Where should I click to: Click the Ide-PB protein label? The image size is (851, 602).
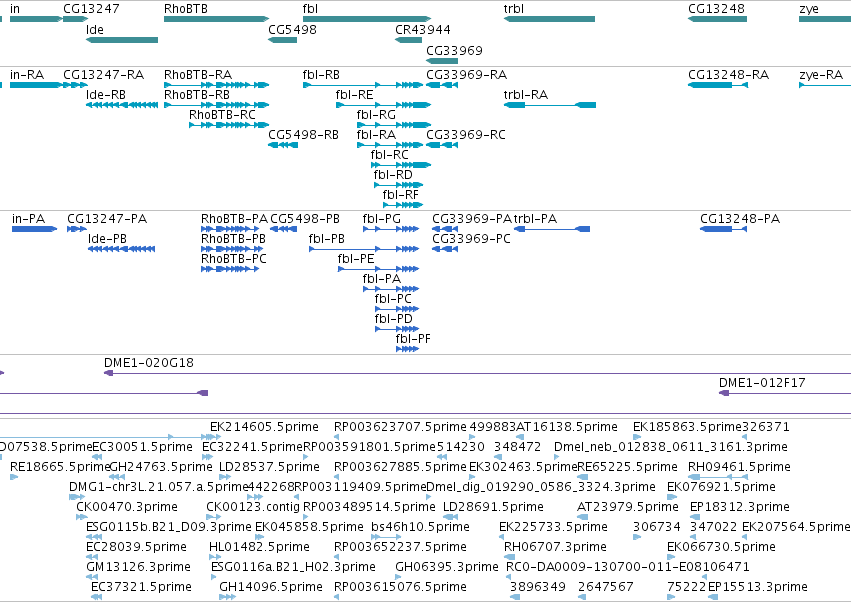pos(107,239)
